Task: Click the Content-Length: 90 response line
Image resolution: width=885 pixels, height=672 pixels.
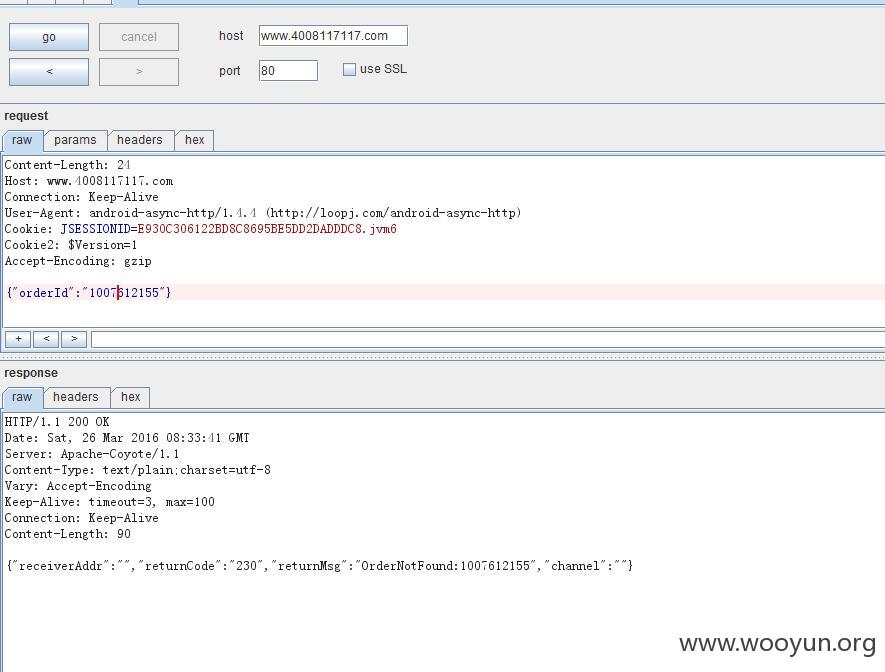Action: [67, 534]
